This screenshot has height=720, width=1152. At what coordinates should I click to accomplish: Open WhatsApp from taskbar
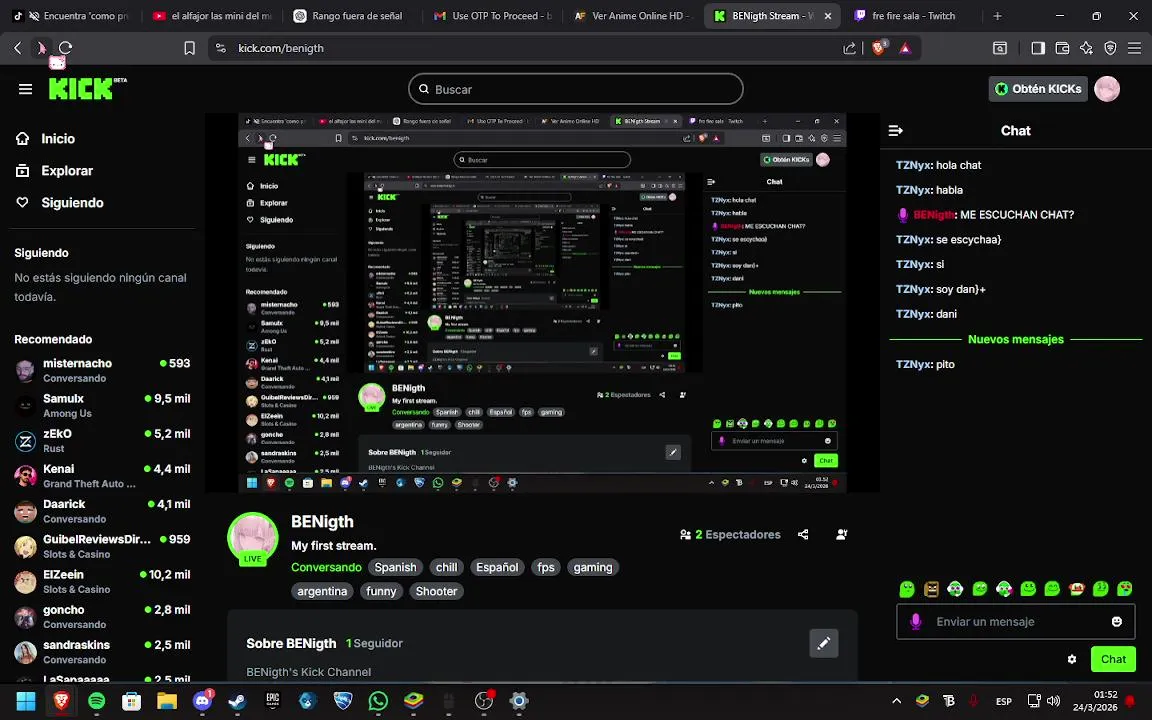tap(378, 701)
